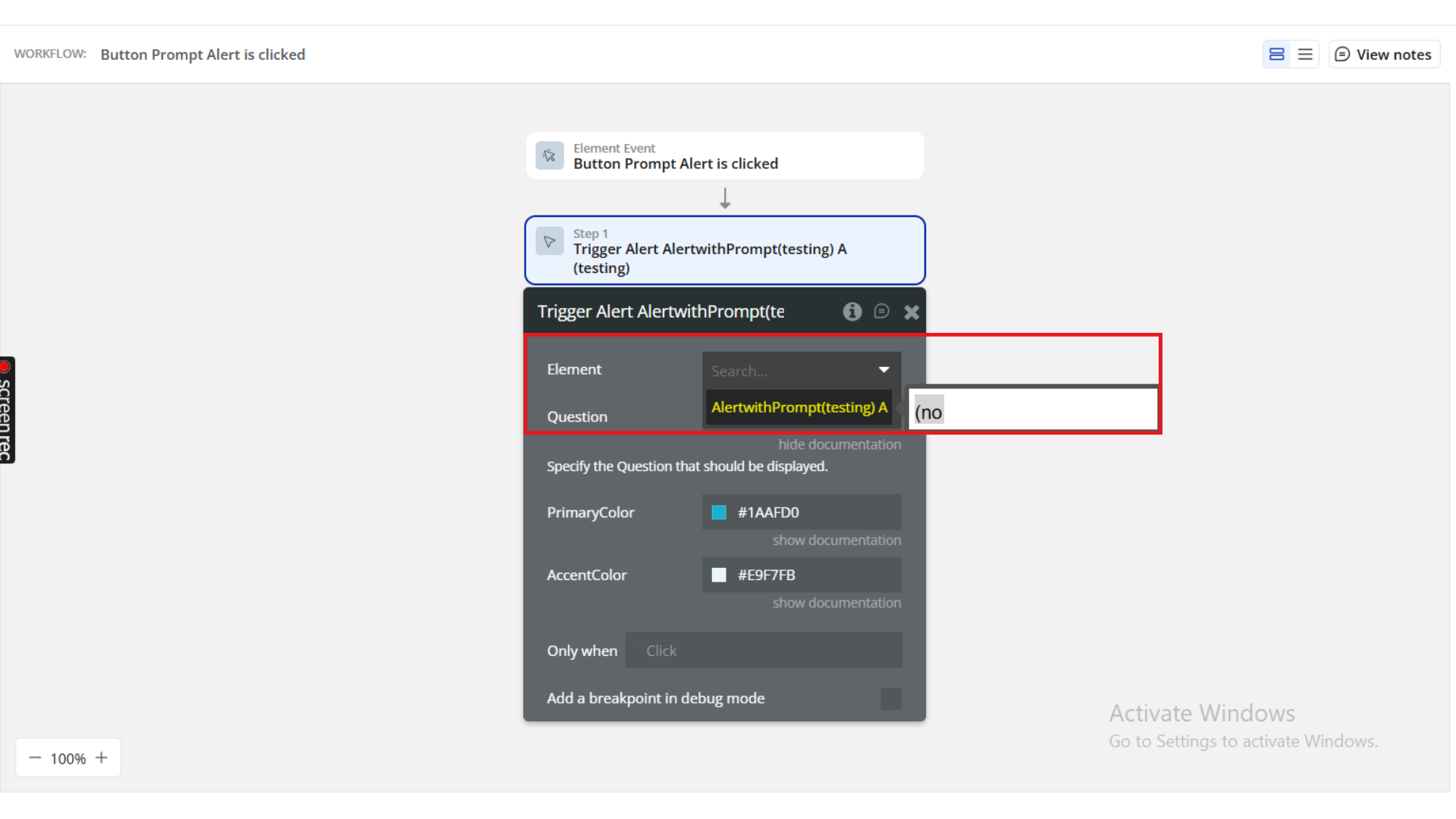This screenshot has width=1456, height=819.
Task: Close the Trigger Alert properties panel
Action: click(912, 312)
